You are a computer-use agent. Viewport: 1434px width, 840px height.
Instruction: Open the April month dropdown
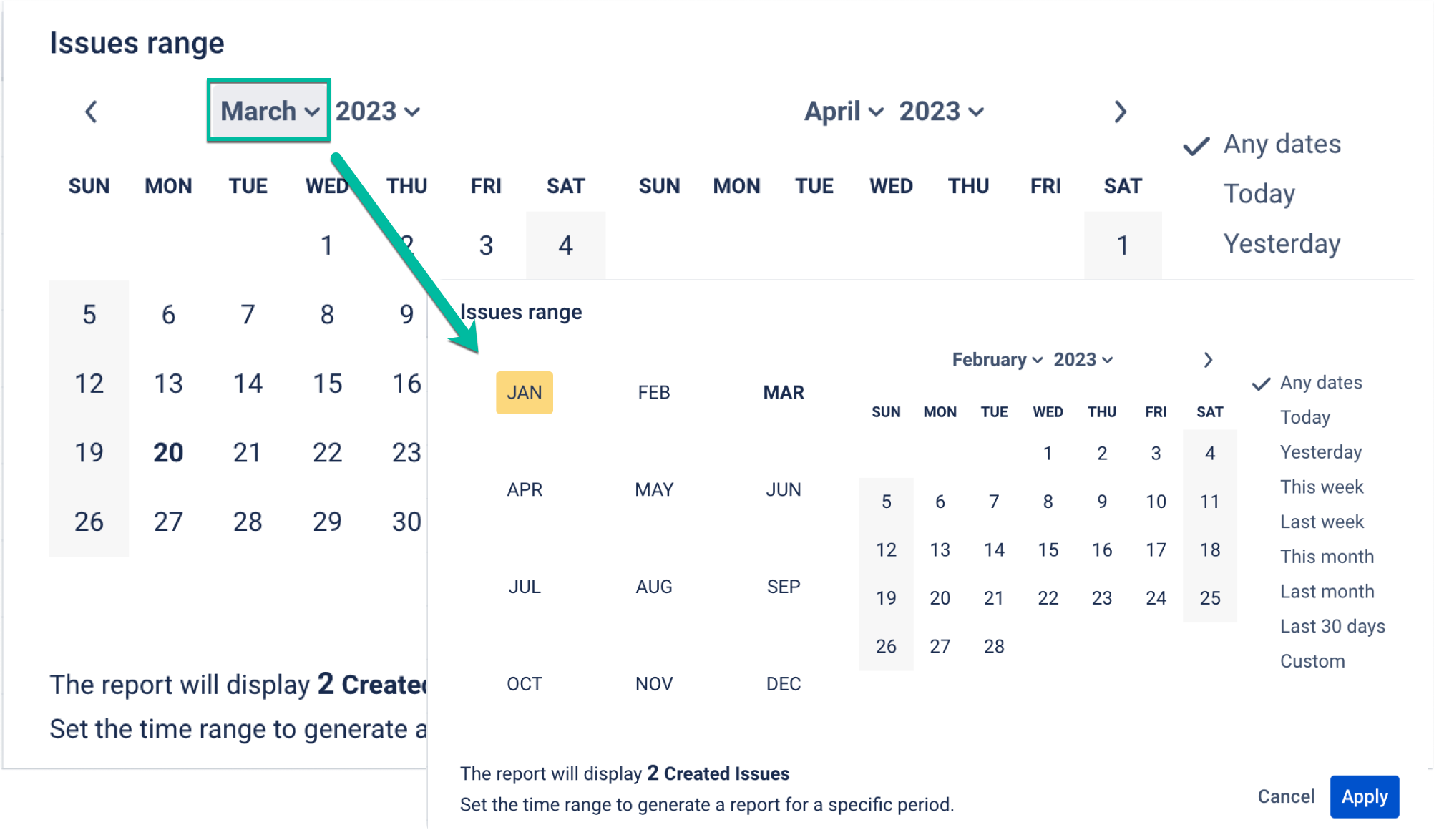(844, 112)
